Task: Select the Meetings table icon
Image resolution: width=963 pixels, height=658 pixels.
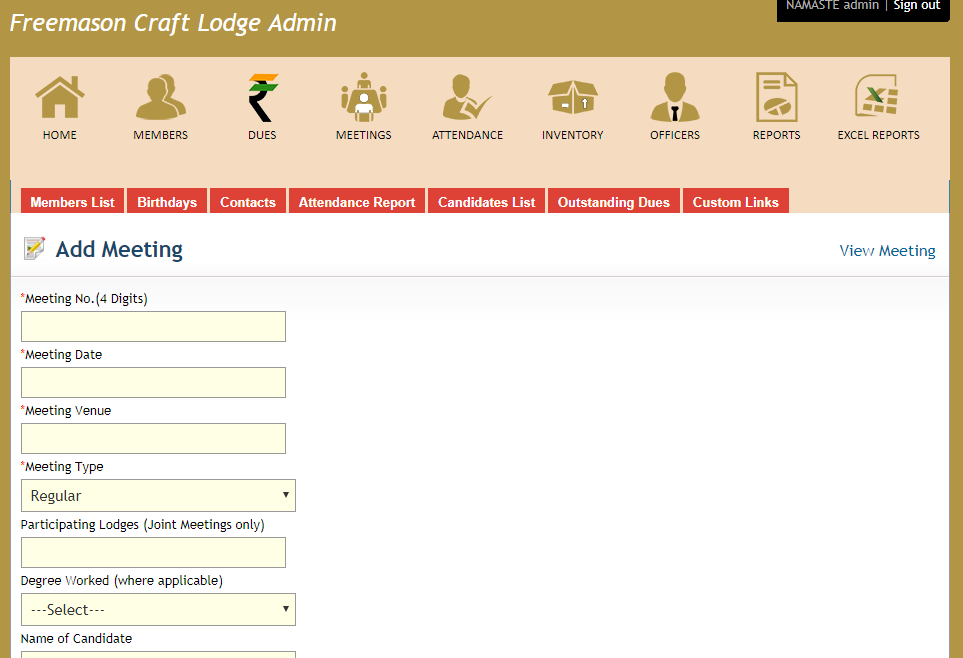Action: (x=364, y=99)
